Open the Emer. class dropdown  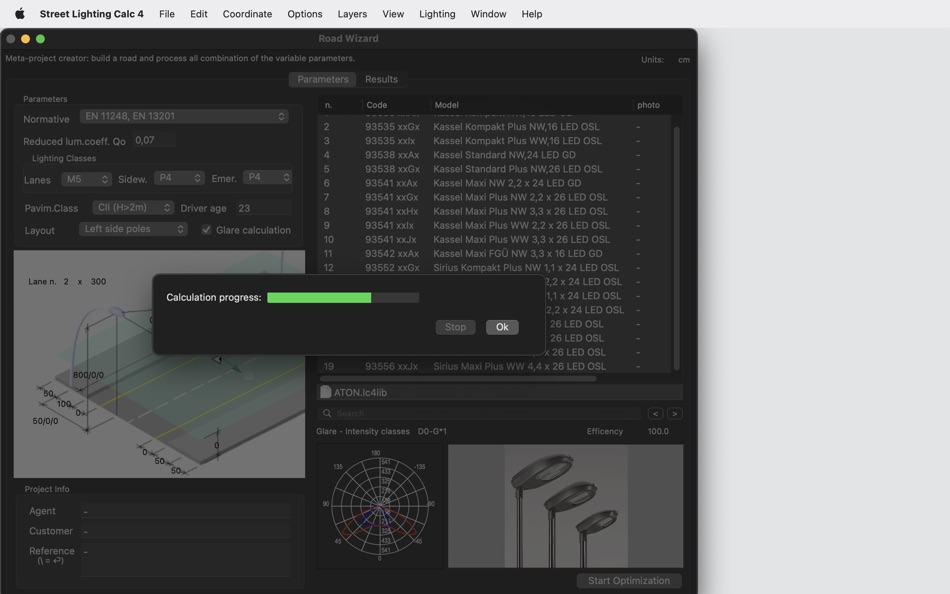coord(268,177)
